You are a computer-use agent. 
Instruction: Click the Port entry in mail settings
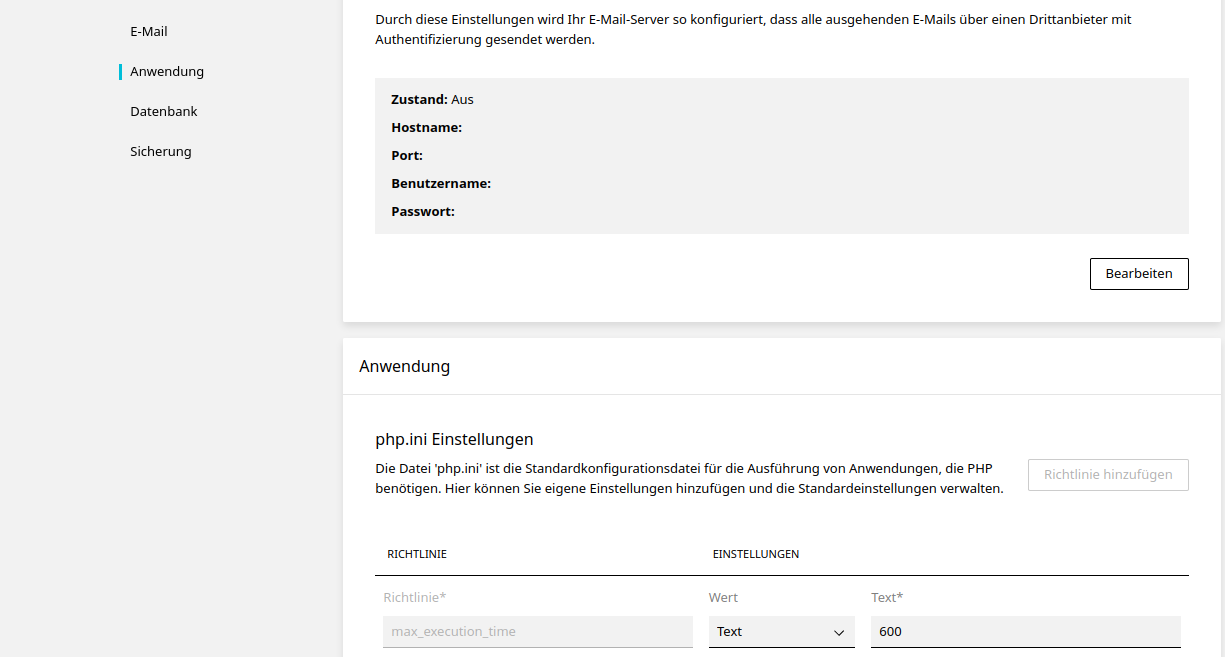coord(406,155)
